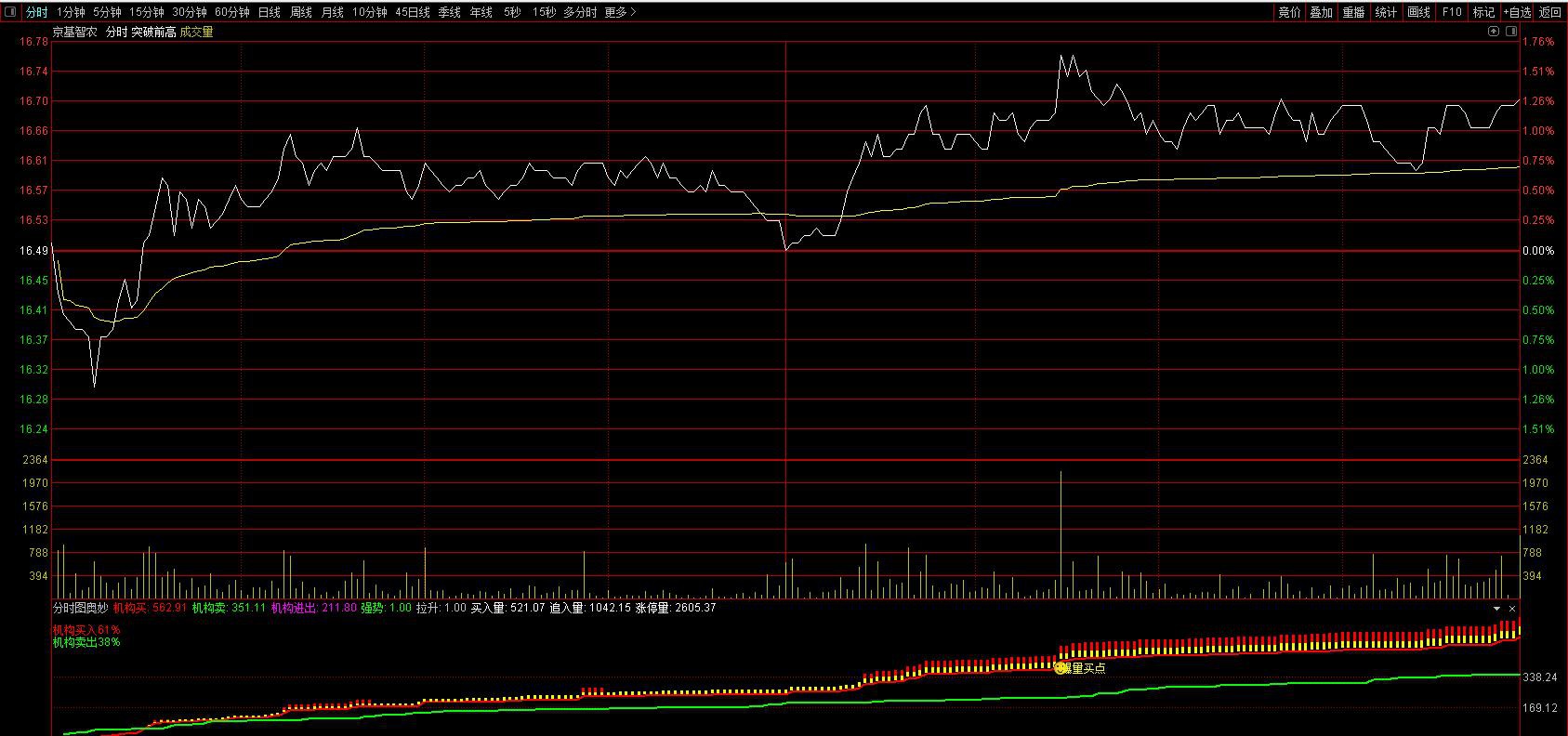Click the 机构买 value 562.91

(170, 608)
